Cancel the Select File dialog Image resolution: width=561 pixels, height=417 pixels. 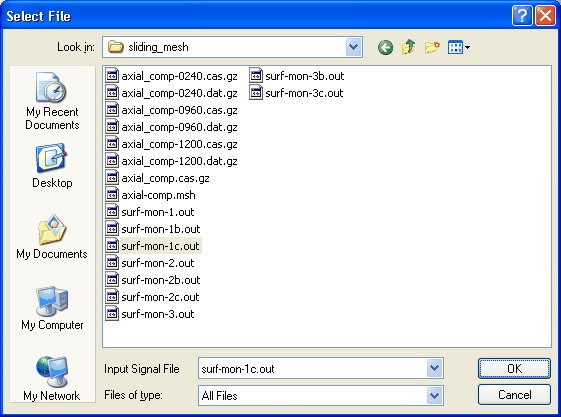coord(514,395)
